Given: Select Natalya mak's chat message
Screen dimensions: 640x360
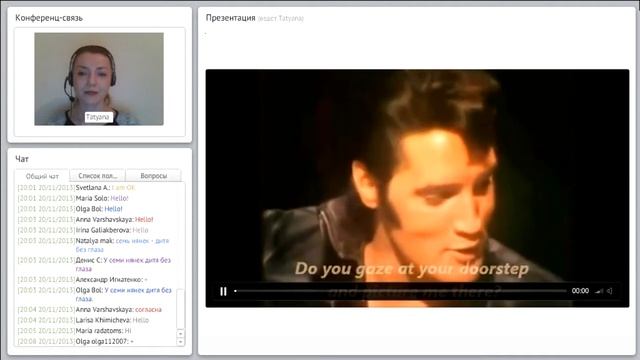Looking at the screenshot, I should [93, 245].
